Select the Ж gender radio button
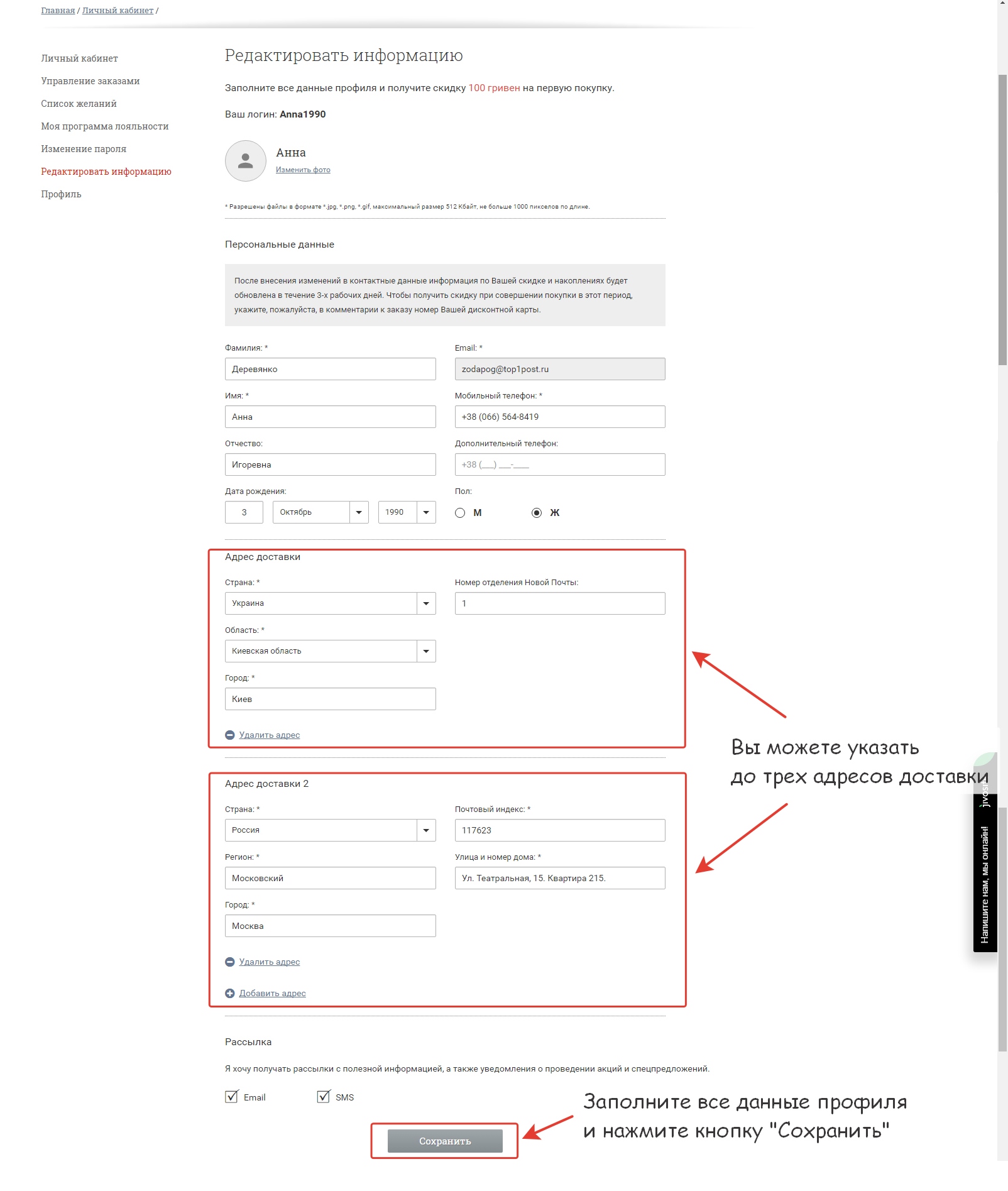1008x1191 pixels. [536, 513]
